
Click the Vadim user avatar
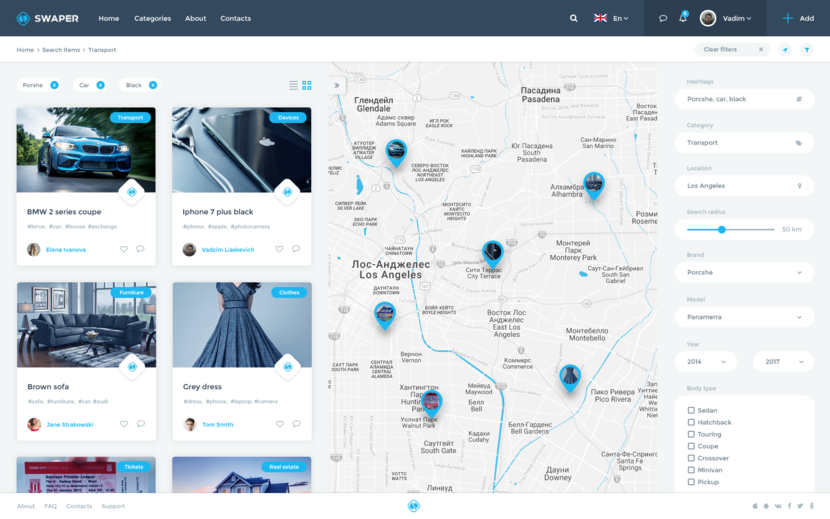pyautogui.click(x=708, y=19)
